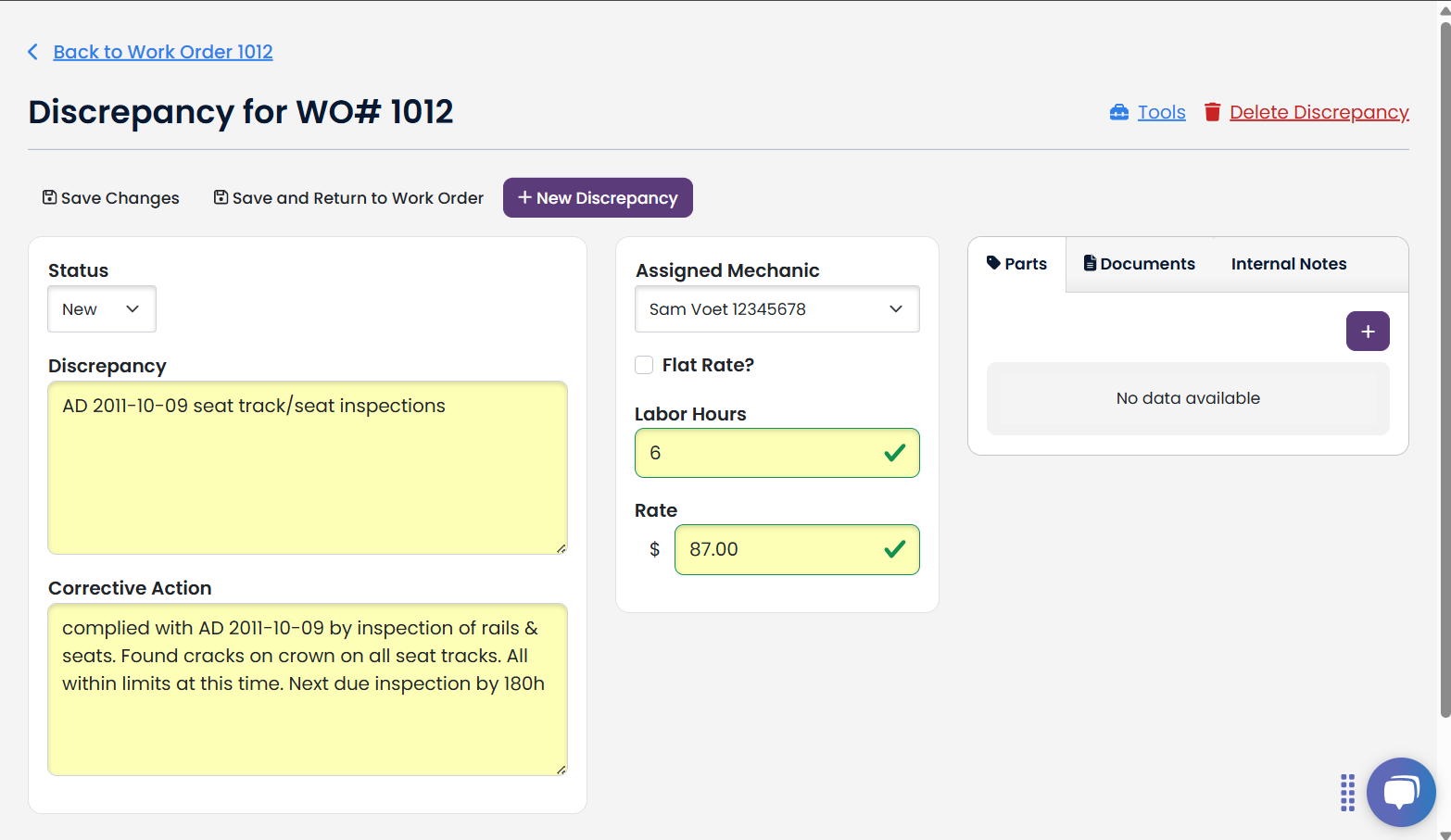Enable the Flat Rate checkbox
Viewport: 1451px width, 840px height.
[644, 365]
